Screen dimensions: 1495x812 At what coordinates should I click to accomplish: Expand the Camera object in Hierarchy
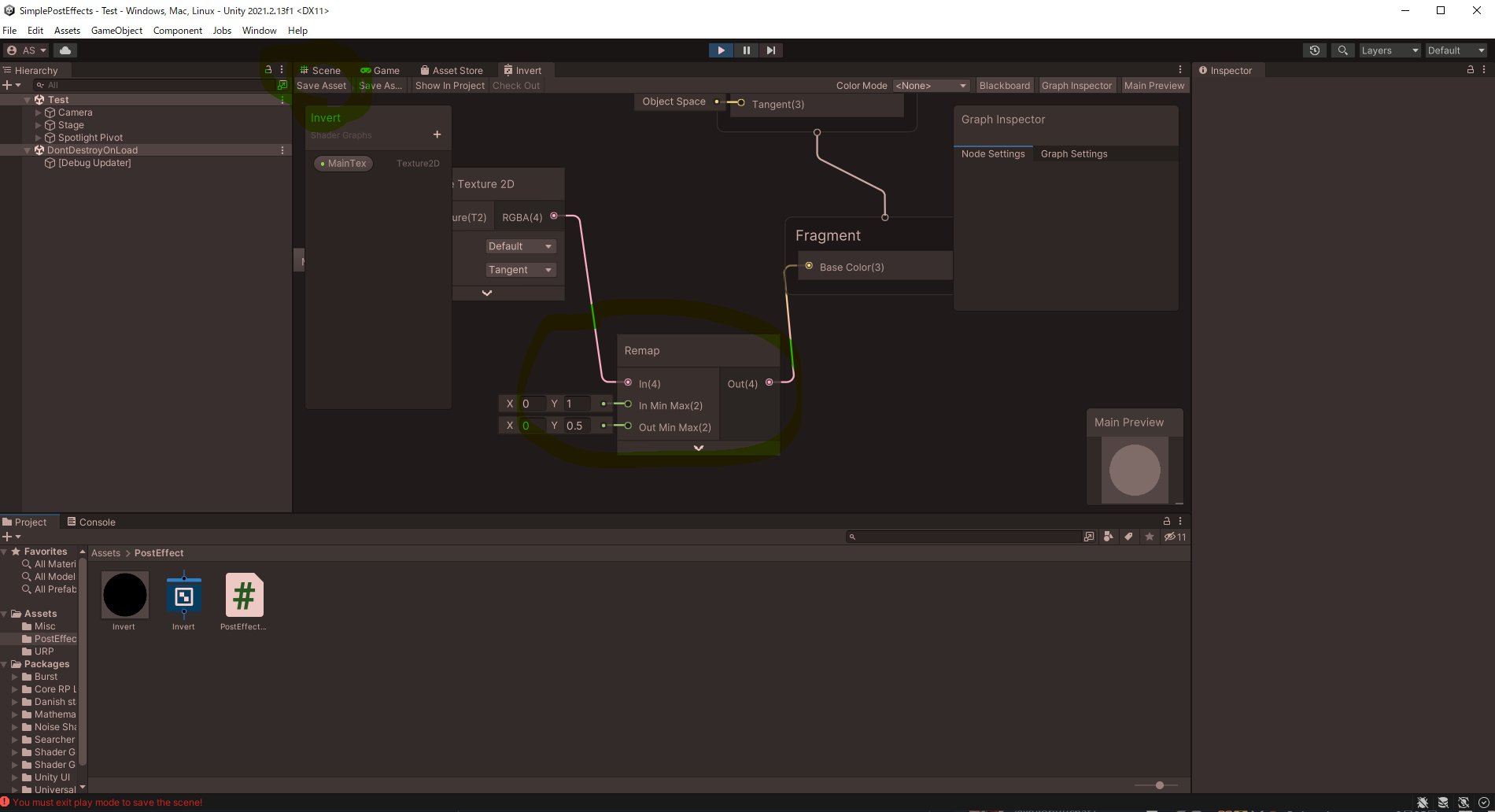coord(39,113)
